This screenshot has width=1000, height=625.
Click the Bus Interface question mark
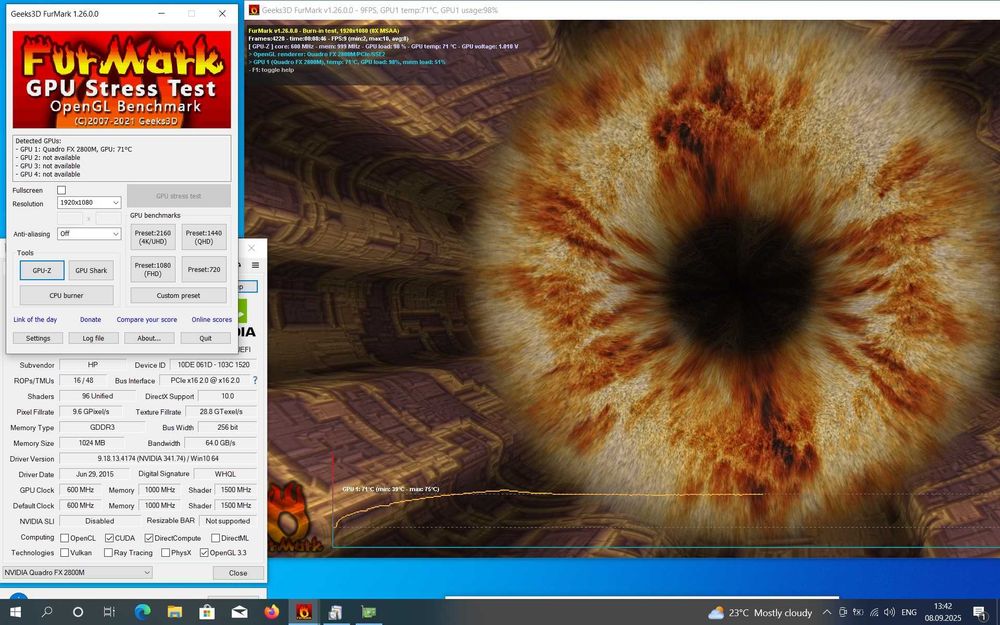255,380
